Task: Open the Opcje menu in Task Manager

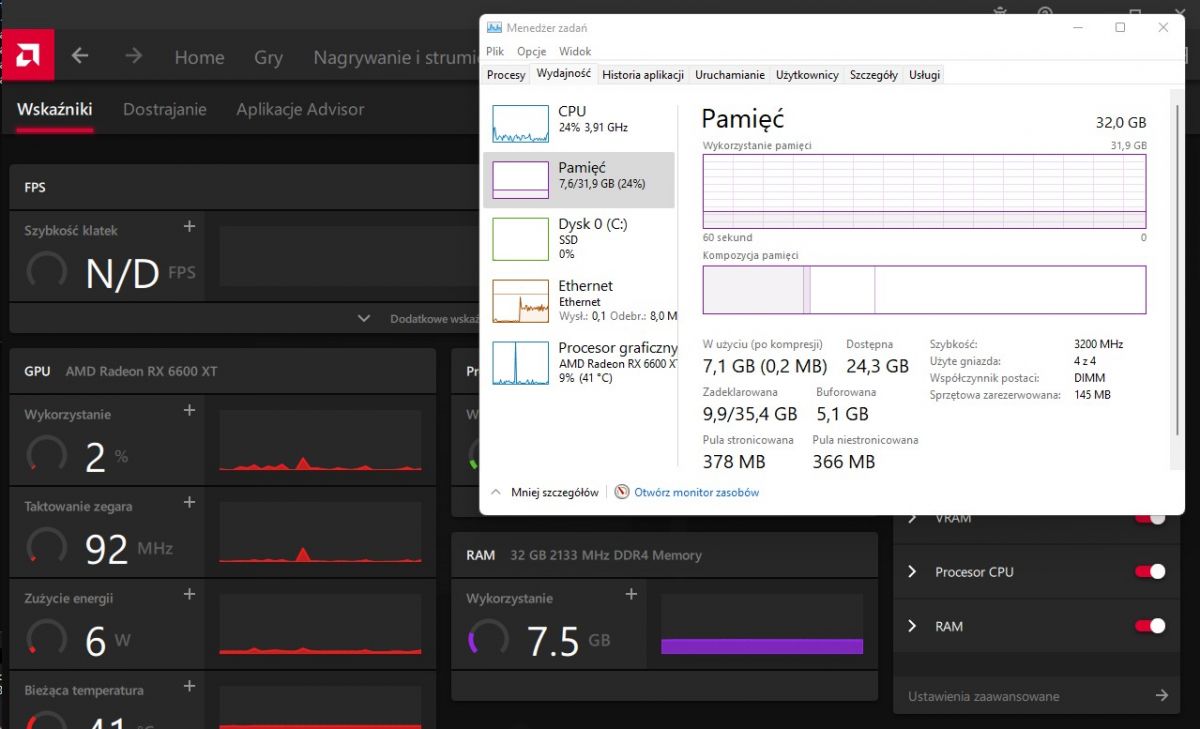Action: (531, 51)
